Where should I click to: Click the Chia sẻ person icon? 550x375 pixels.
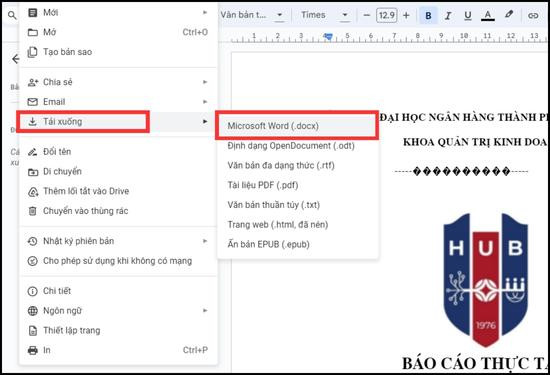coord(33,82)
